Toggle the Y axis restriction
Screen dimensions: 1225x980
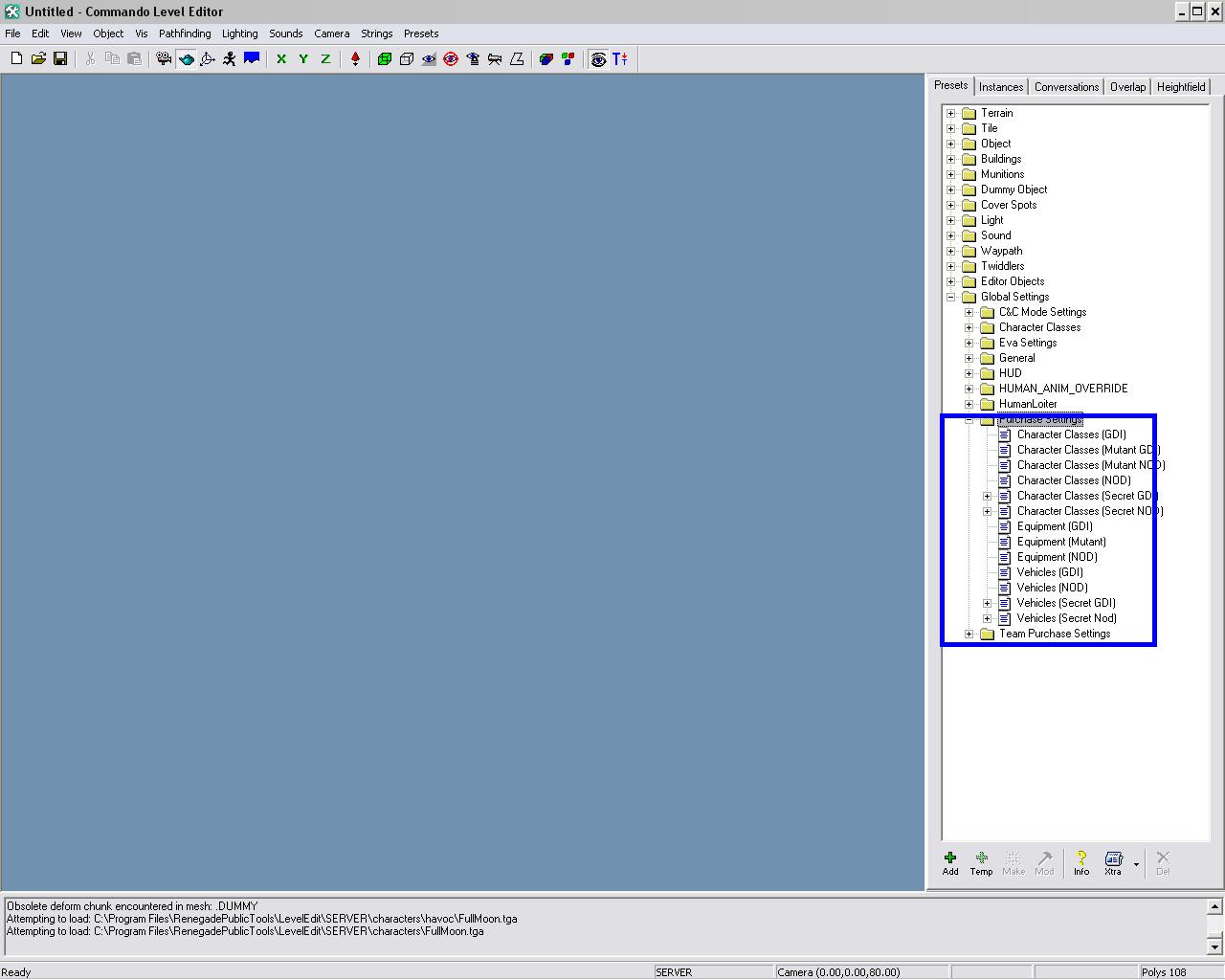[303, 59]
